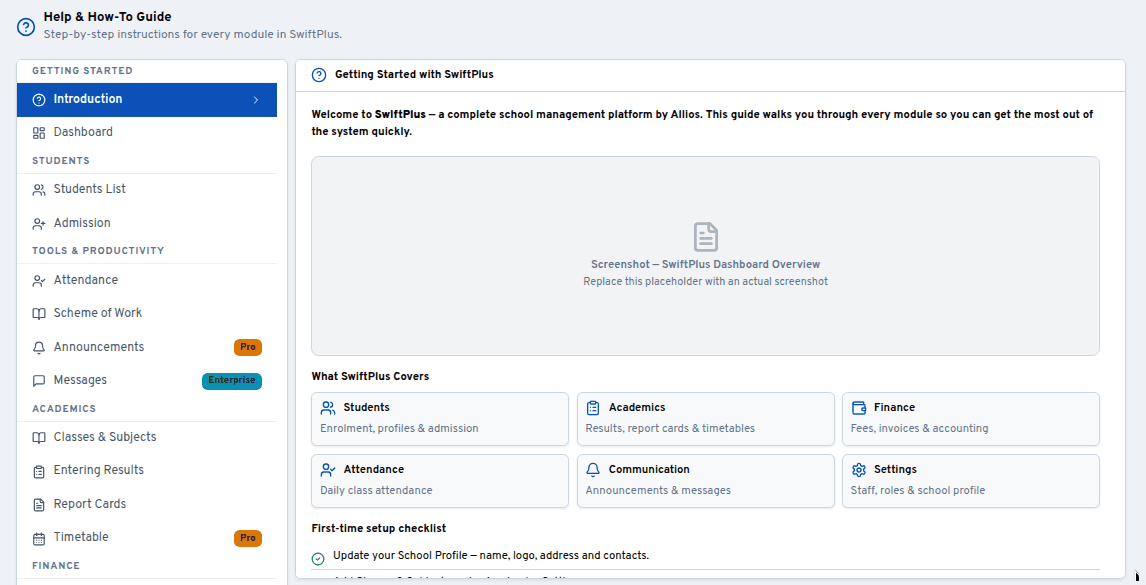Click the Messages speech bubble icon
This screenshot has height=585, width=1146.
(x=39, y=381)
